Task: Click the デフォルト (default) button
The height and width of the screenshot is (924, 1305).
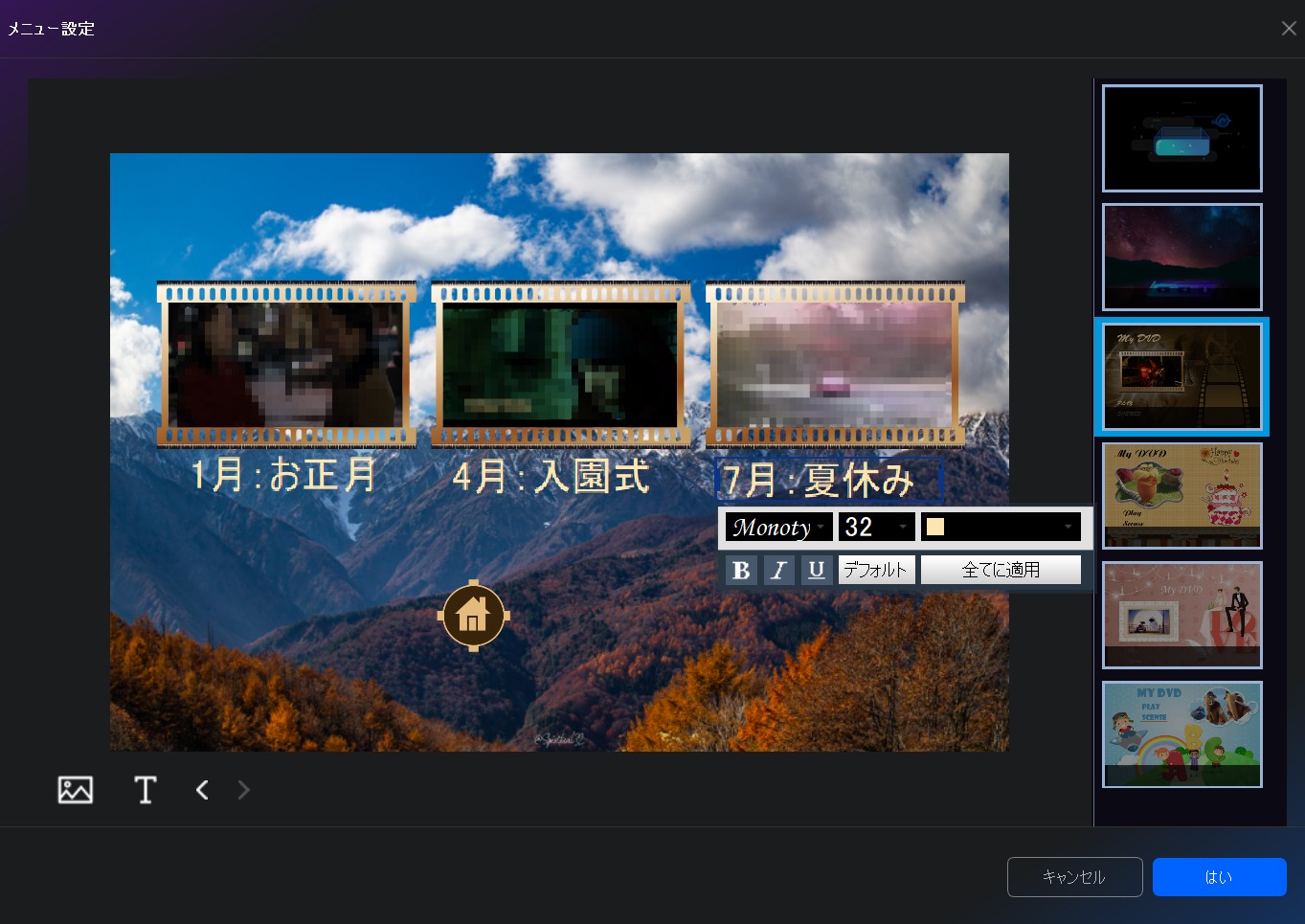Action: [875, 569]
